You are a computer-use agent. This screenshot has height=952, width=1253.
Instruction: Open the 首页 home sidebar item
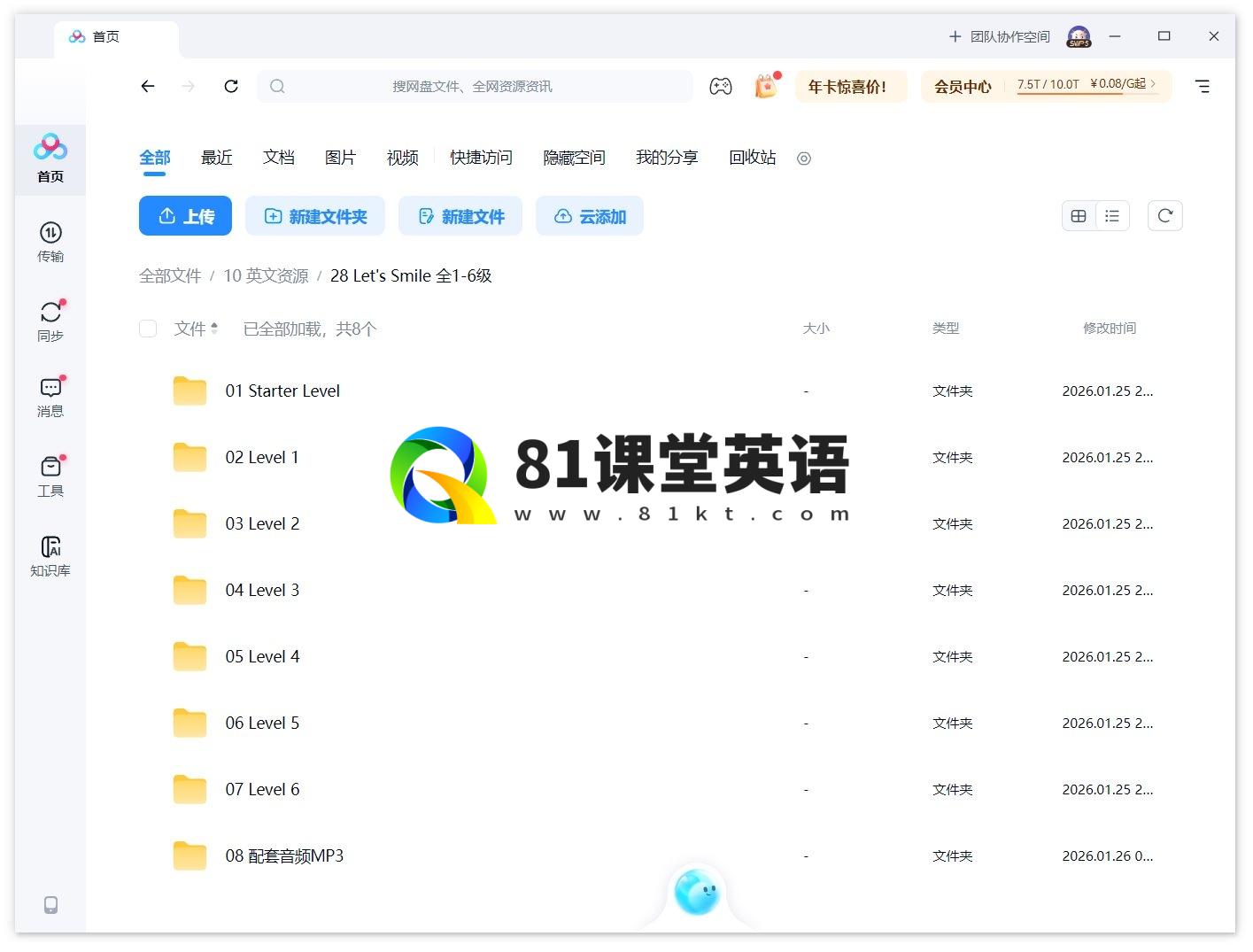50,159
